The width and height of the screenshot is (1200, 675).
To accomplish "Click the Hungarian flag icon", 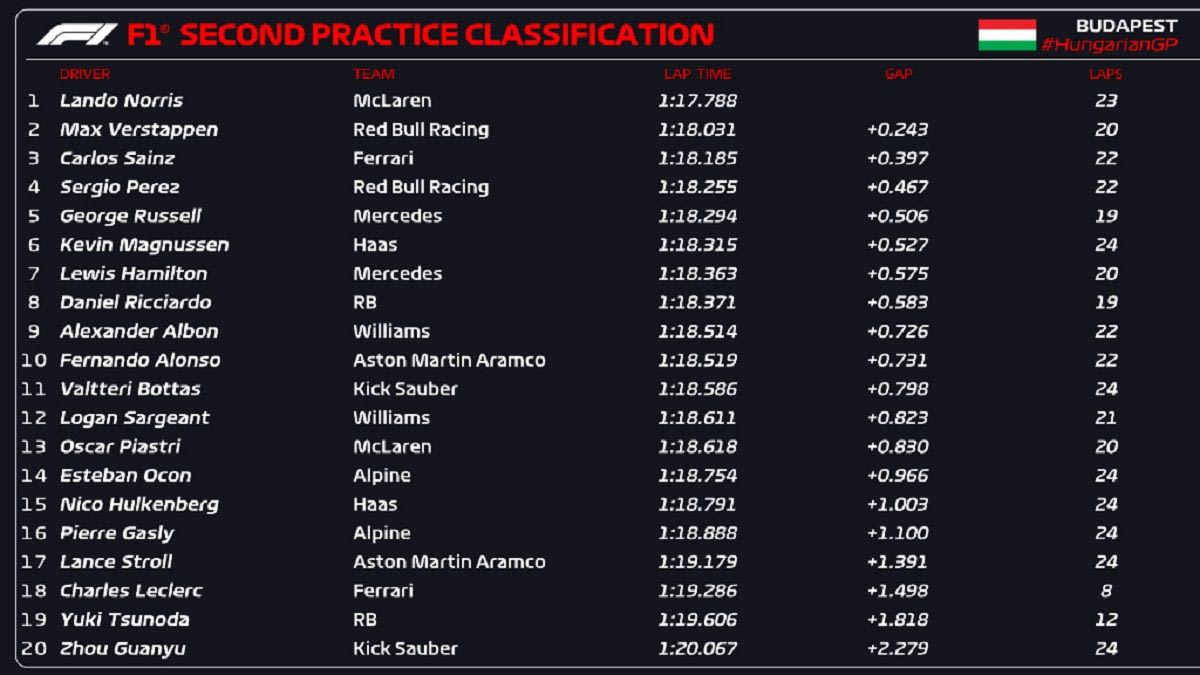I will click(1006, 35).
